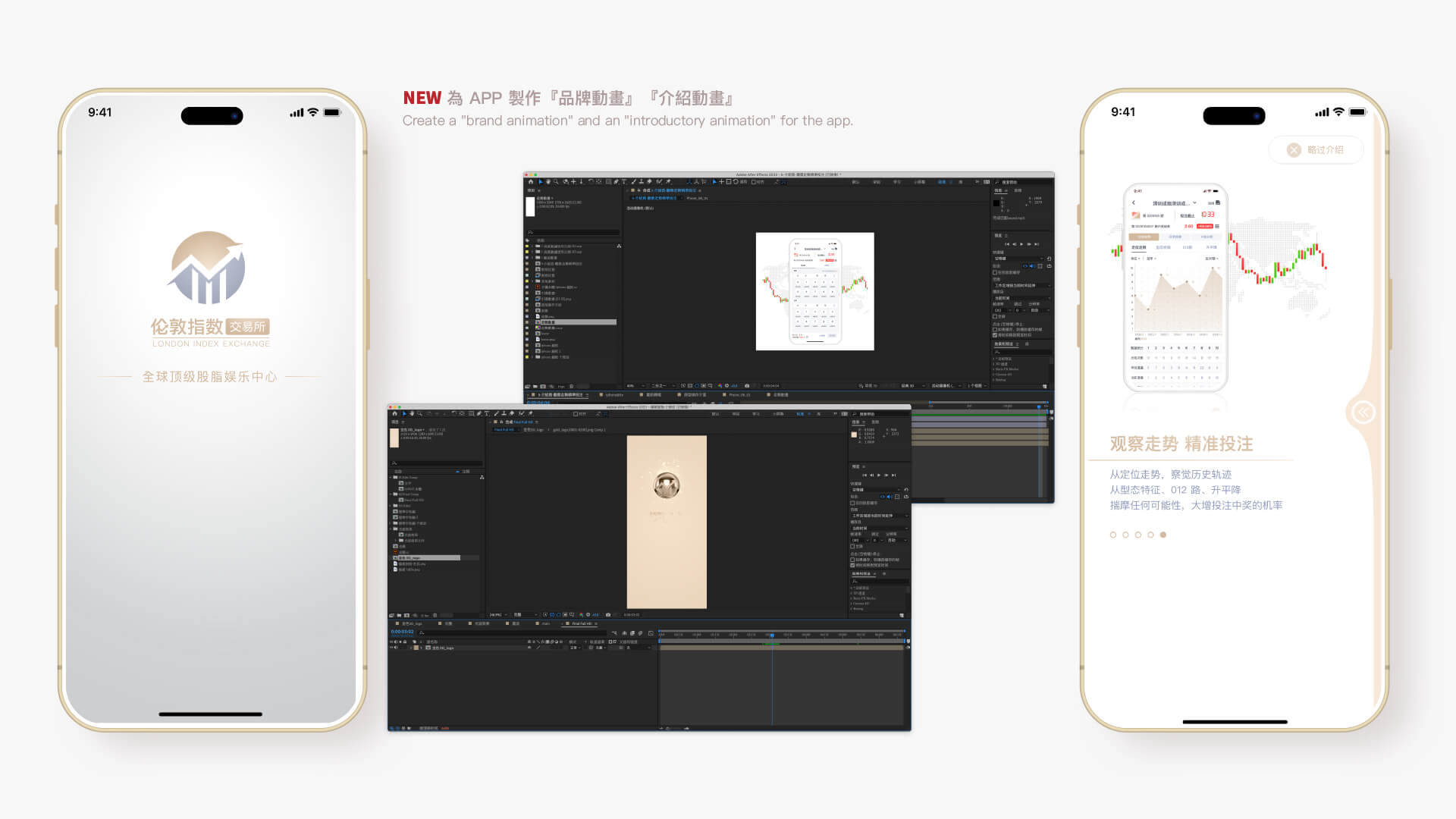Toggle audio switch of 金色3D_logo layer
Screen dimensions: 1456x819
click(396, 648)
